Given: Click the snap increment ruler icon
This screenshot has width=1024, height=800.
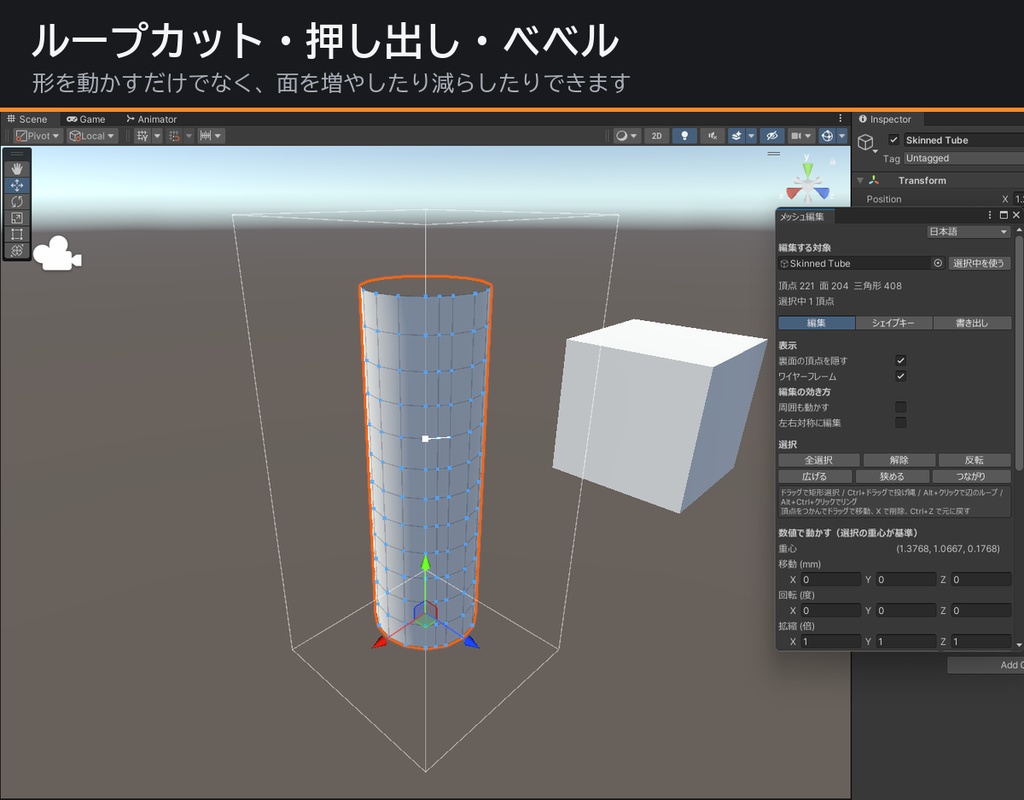Looking at the screenshot, I should click(205, 136).
